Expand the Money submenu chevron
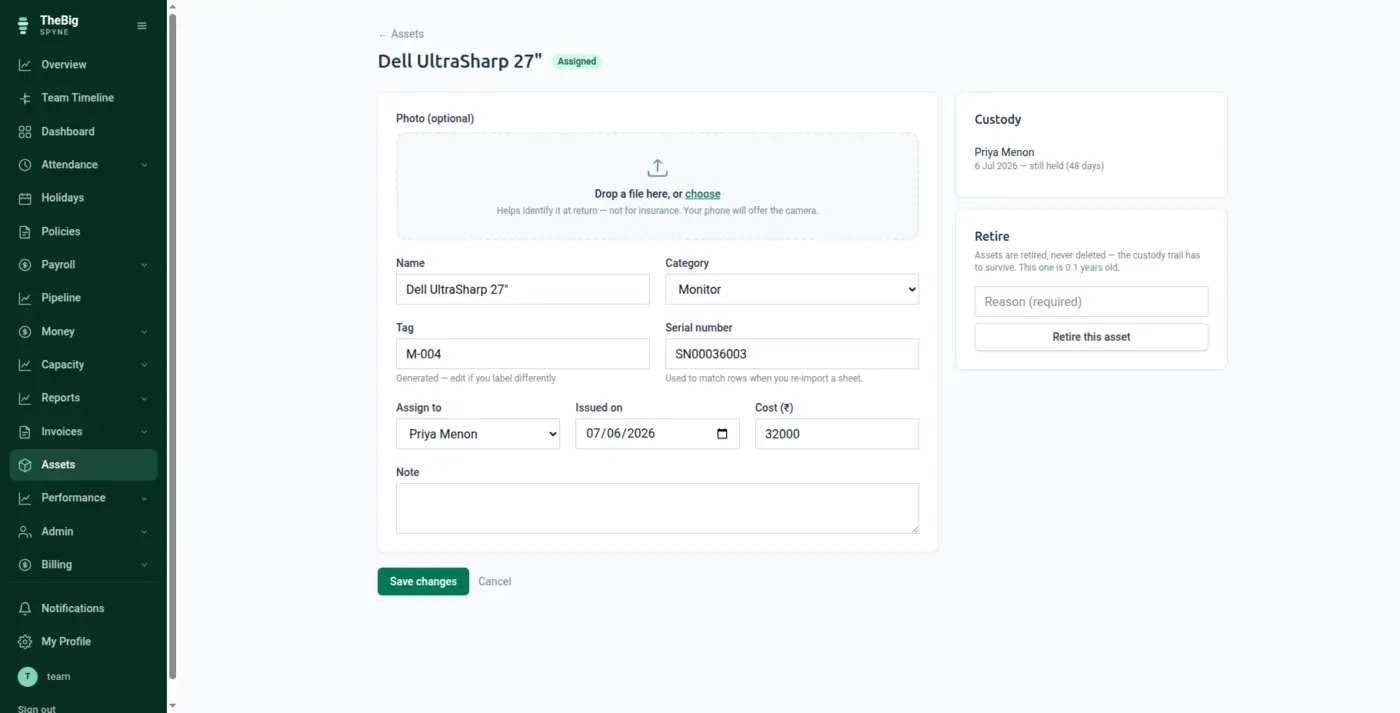Viewport: 1400px width, 713px height. tap(144, 332)
